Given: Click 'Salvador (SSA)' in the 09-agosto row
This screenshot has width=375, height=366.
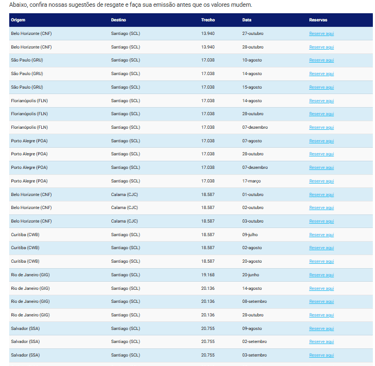Looking at the screenshot, I should (x=25, y=329).
